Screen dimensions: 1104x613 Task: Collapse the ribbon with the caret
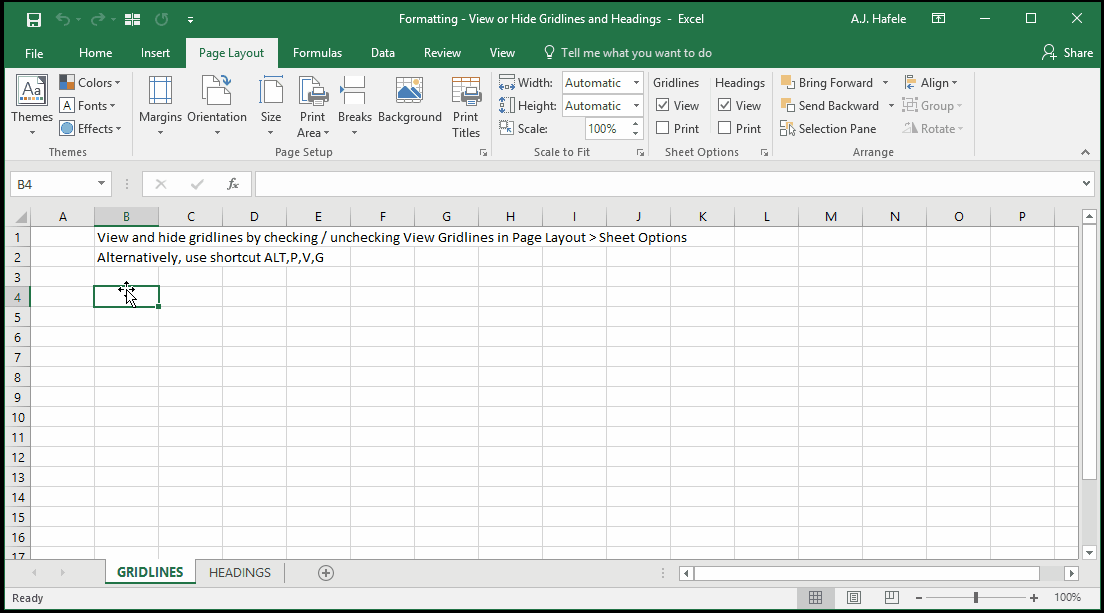[1085, 152]
